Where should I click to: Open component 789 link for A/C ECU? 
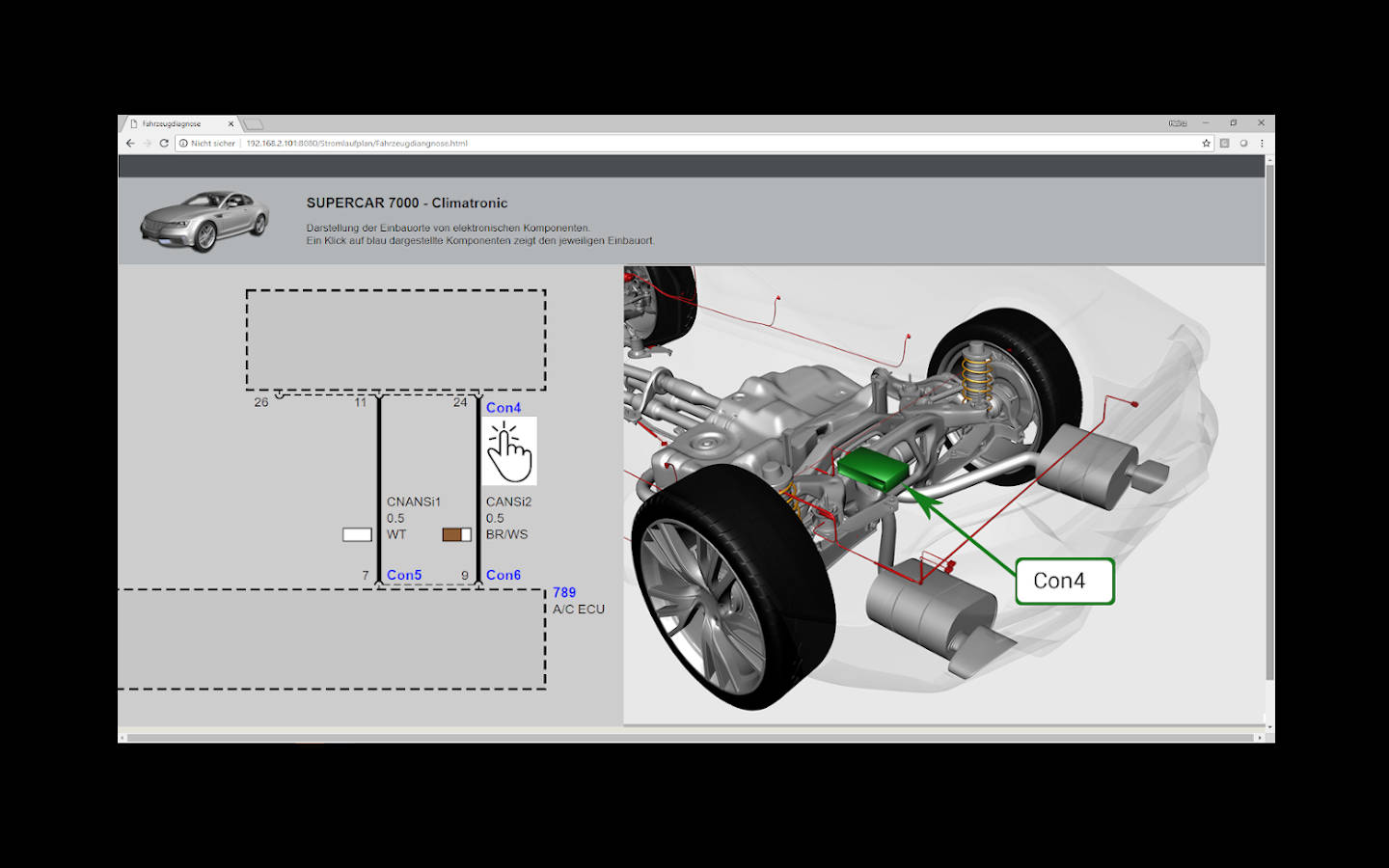pyautogui.click(x=564, y=592)
